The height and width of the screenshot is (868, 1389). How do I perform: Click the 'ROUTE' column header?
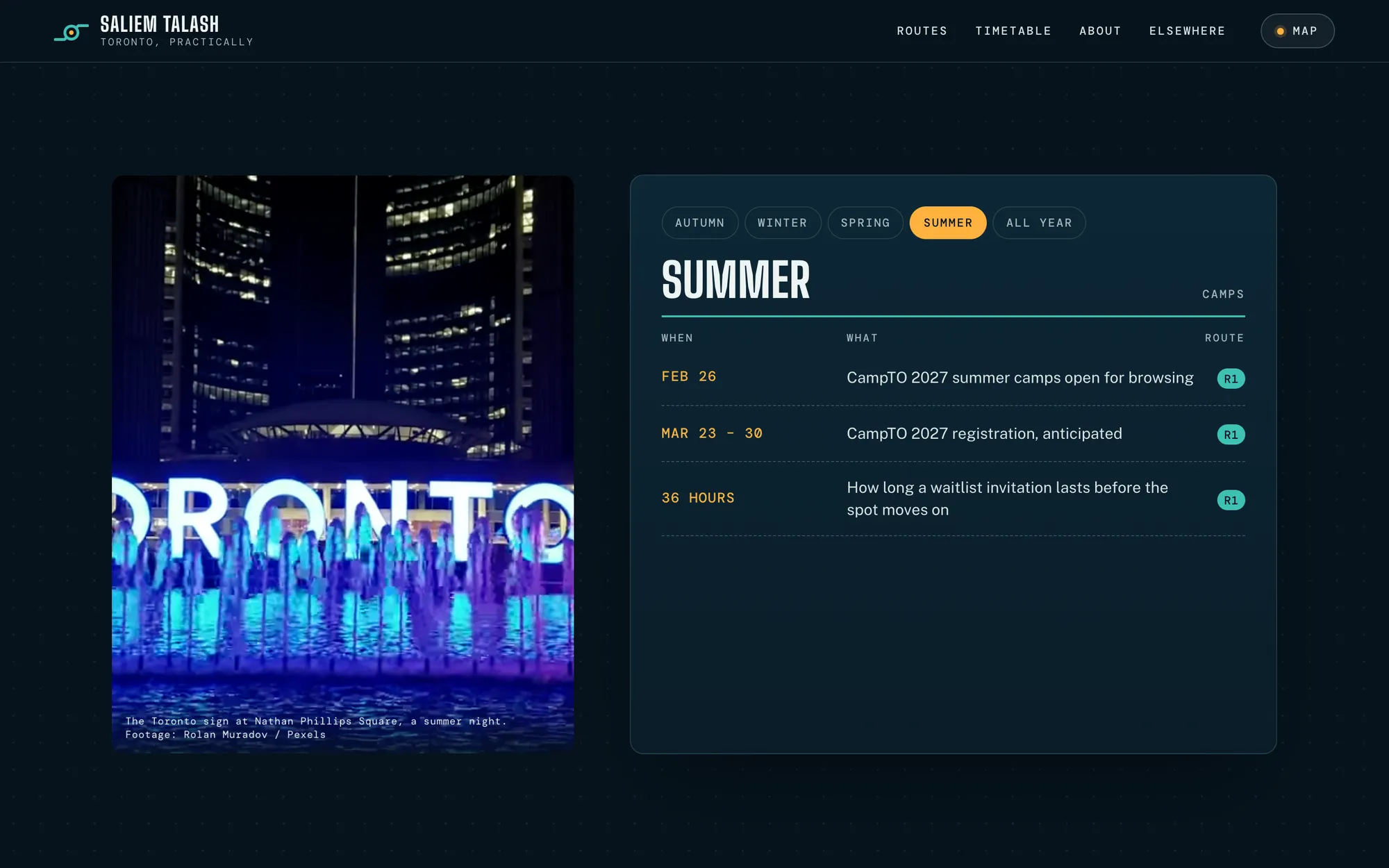point(1224,338)
